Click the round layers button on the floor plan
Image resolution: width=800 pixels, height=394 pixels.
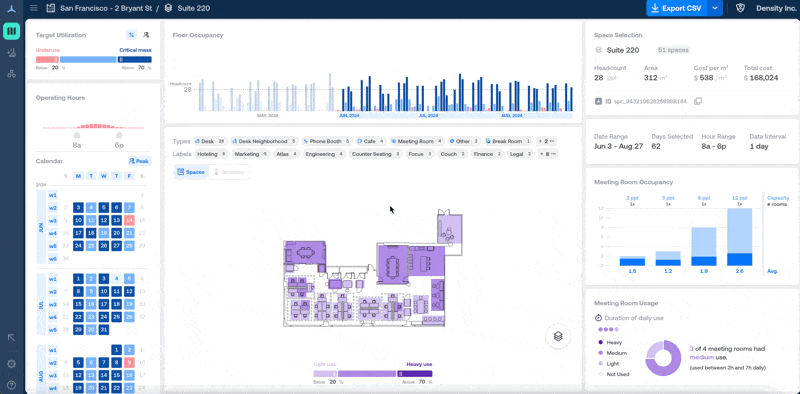click(x=558, y=336)
